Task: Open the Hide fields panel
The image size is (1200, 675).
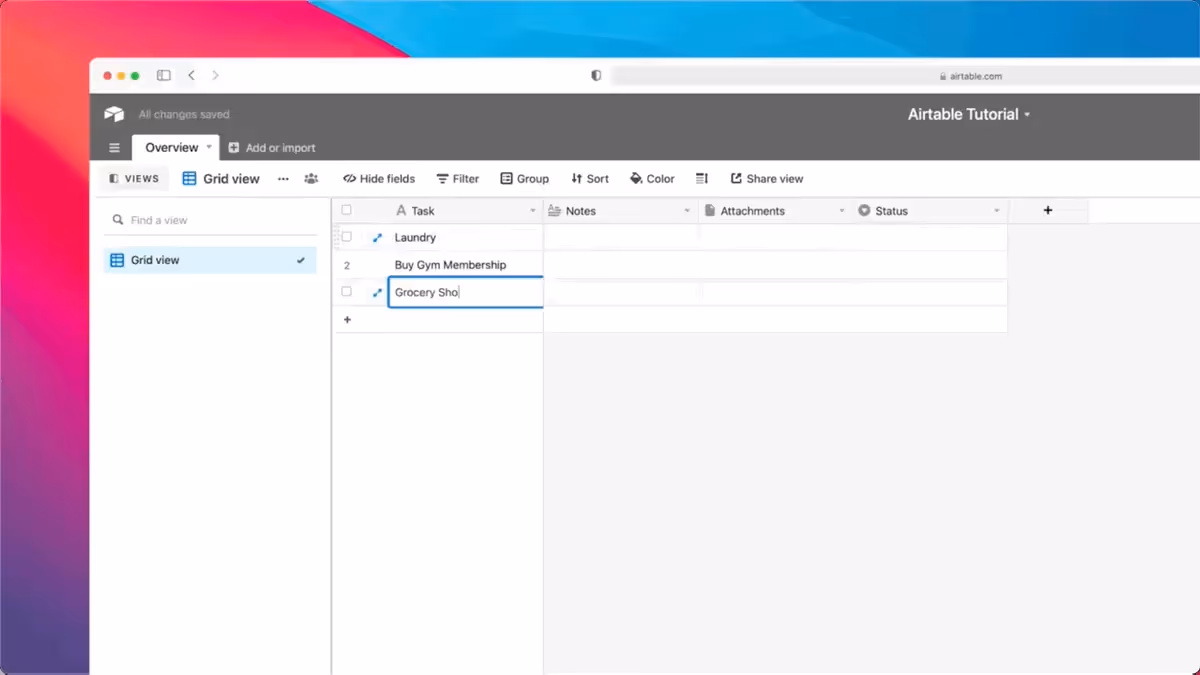Action: [378, 178]
